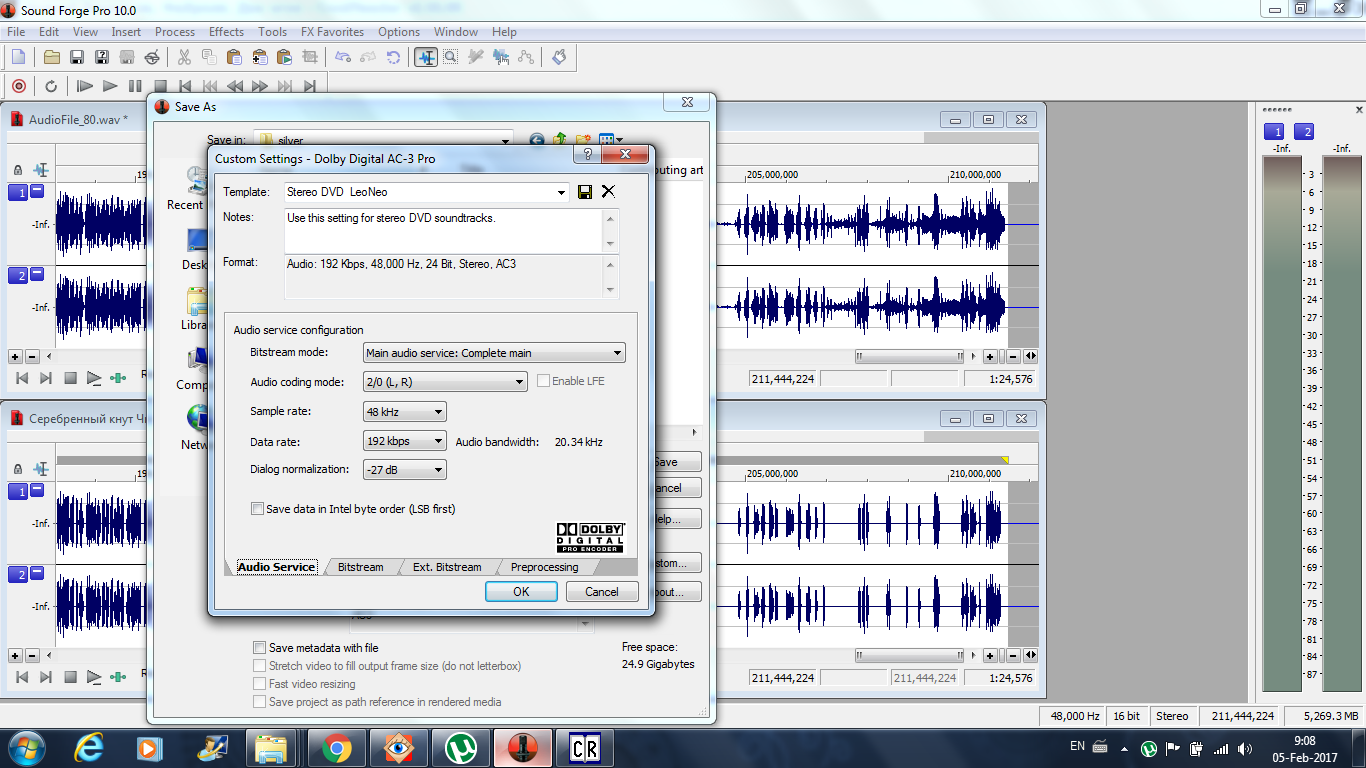Image resolution: width=1366 pixels, height=768 pixels.
Task: Click inside the Notes text field
Action: 444,231
